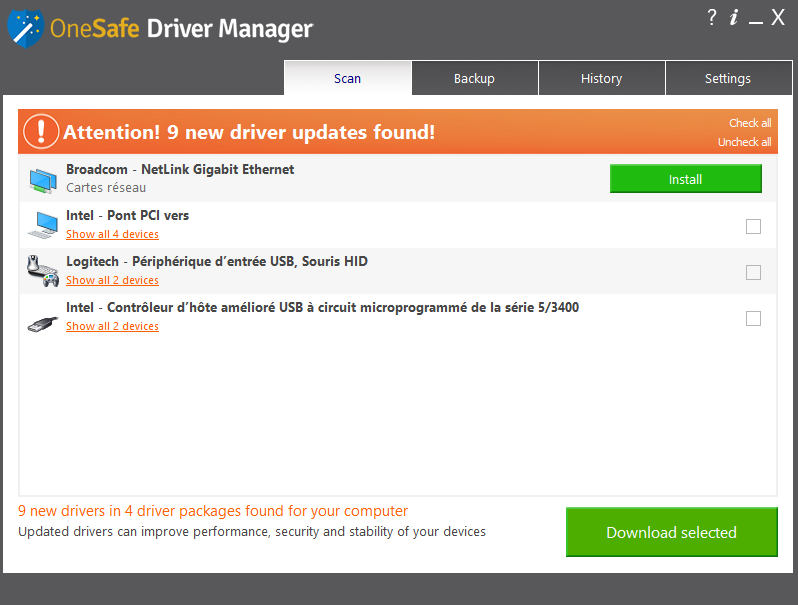Click the orange attention exclamation icon
This screenshot has width=798, height=605.
41,131
